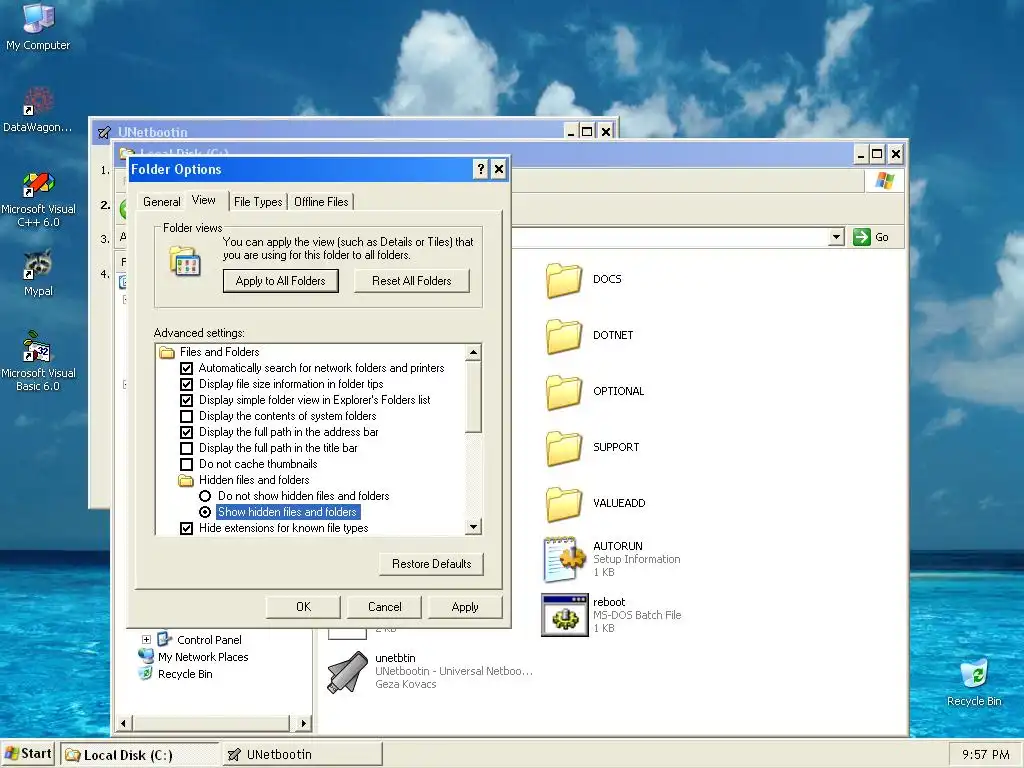Image resolution: width=1024 pixels, height=768 pixels.
Task: Click the Control Panel icon in tree
Action: tap(165, 639)
